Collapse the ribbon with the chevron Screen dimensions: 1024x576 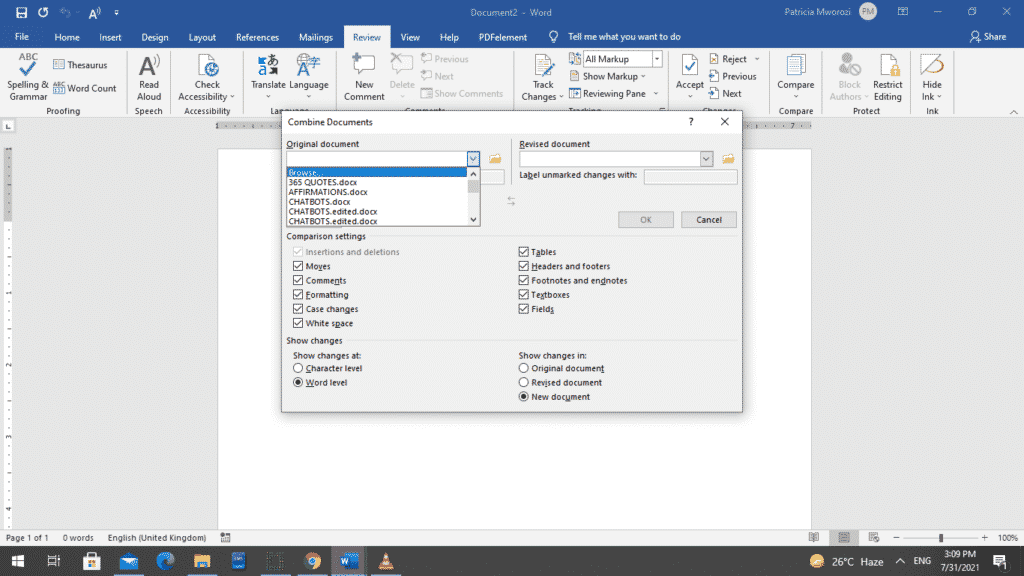1014,112
